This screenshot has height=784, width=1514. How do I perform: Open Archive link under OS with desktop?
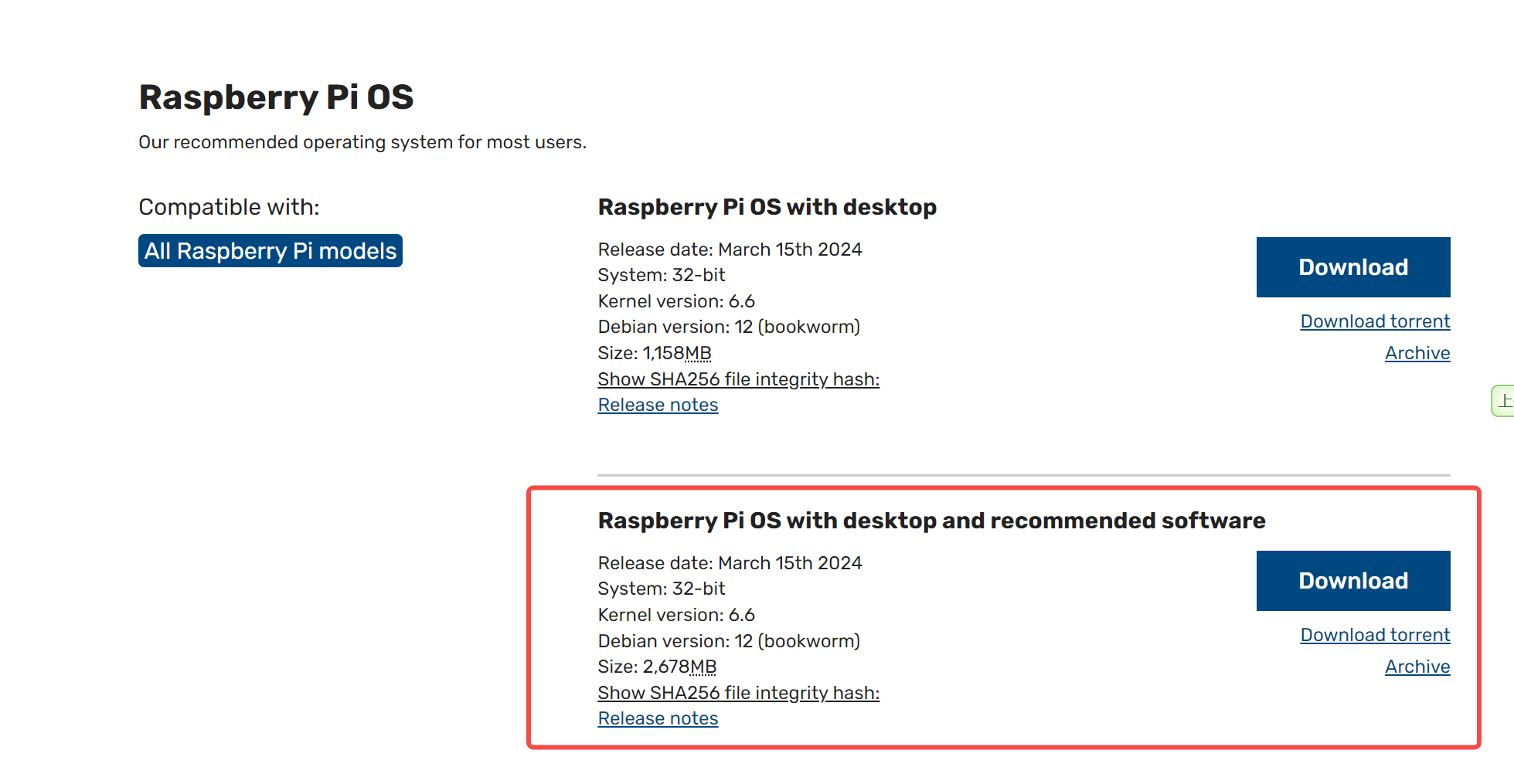pos(1417,353)
